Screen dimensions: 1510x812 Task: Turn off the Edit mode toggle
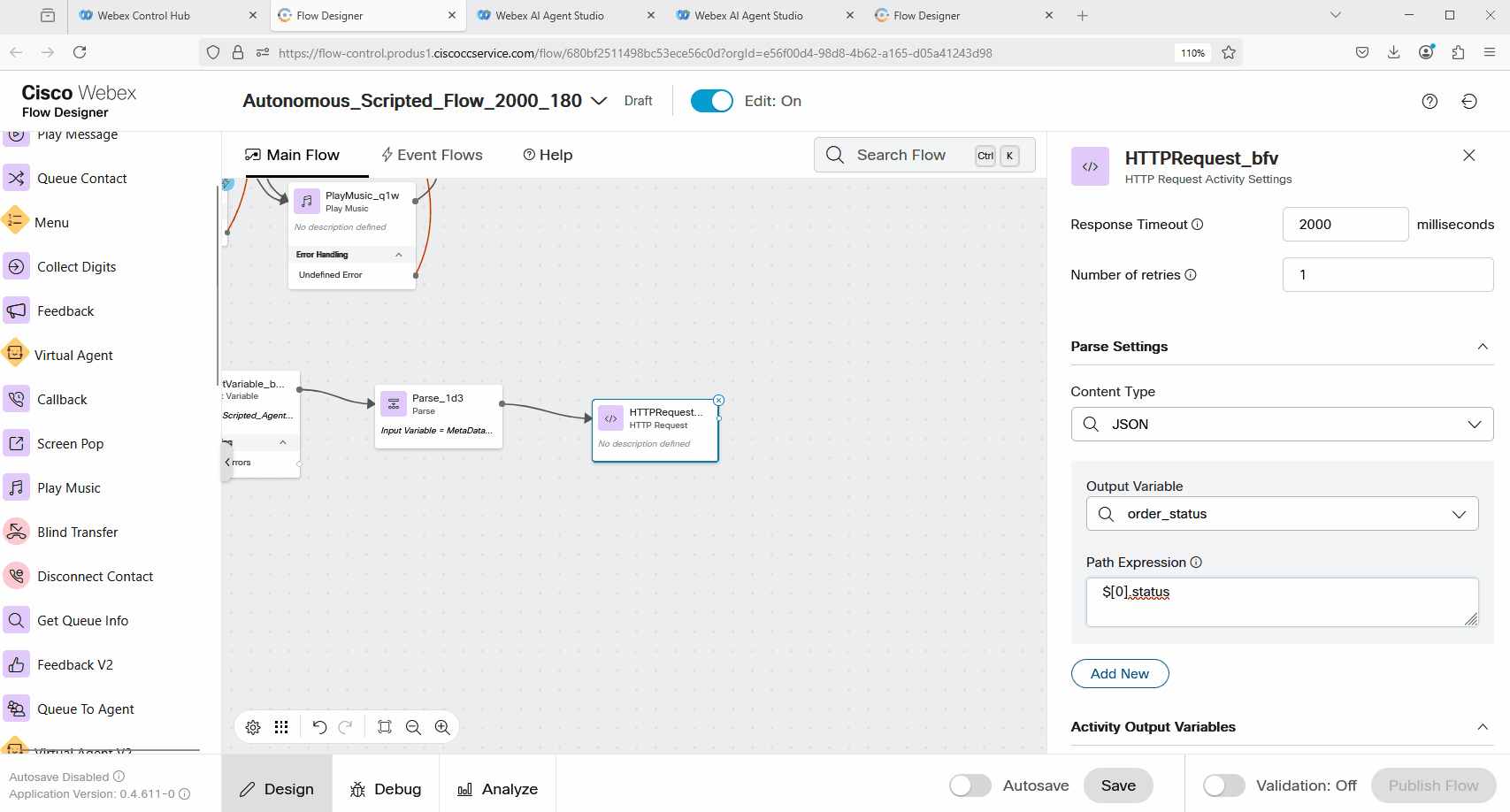click(x=711, y=101)
